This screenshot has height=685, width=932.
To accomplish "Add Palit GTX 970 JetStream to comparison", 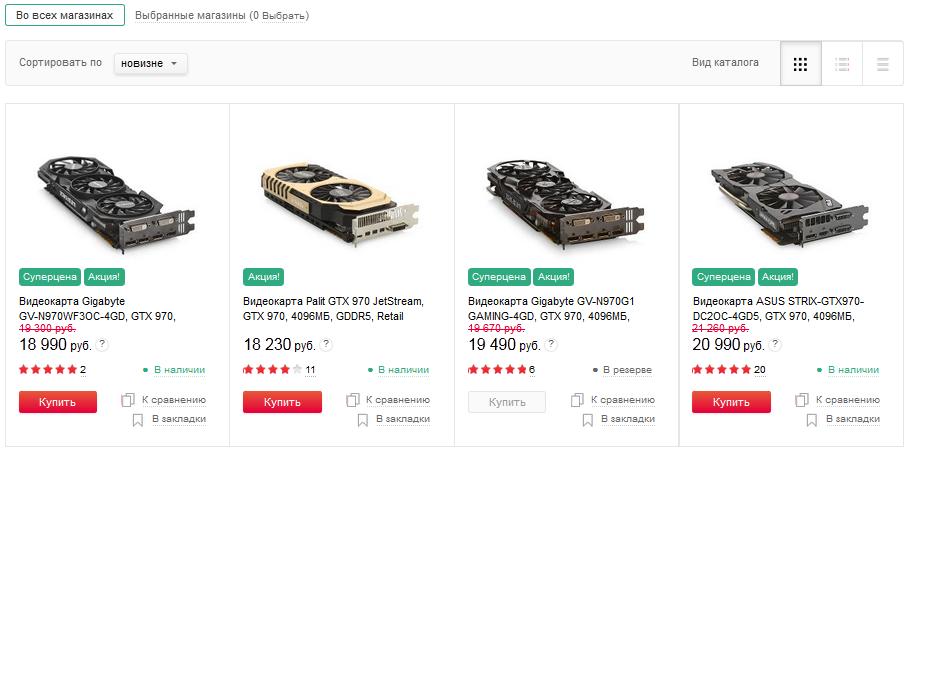I will point(388,400).
